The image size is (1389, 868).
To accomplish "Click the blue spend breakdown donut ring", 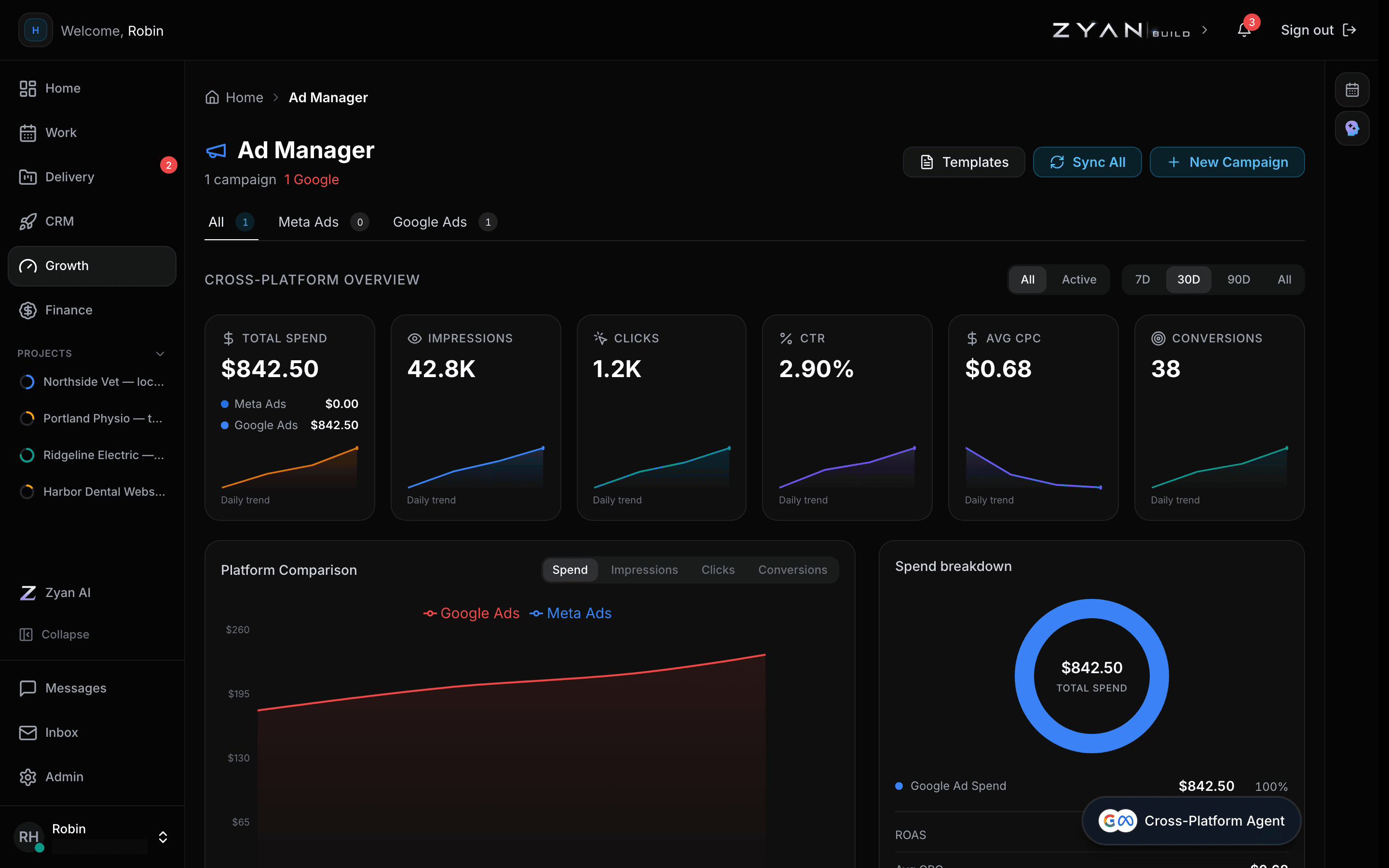I will coord(1025,676).
